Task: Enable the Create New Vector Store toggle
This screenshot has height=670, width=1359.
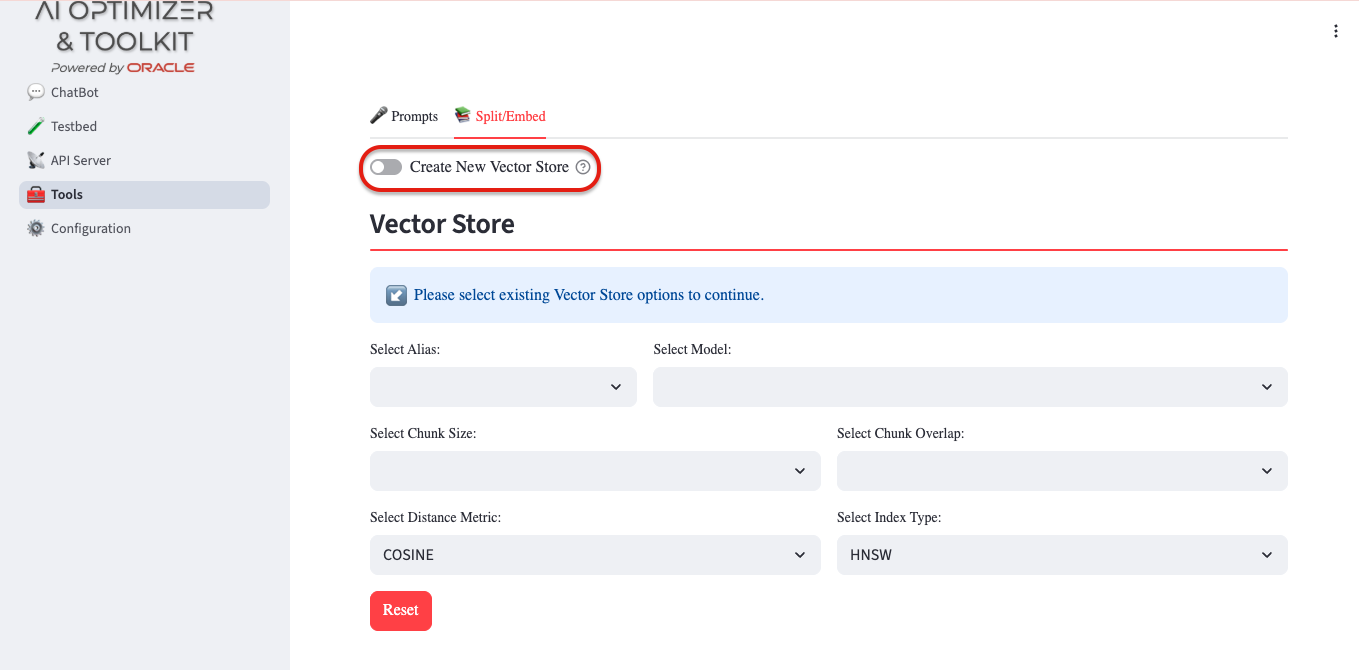Action: (386, 168)
